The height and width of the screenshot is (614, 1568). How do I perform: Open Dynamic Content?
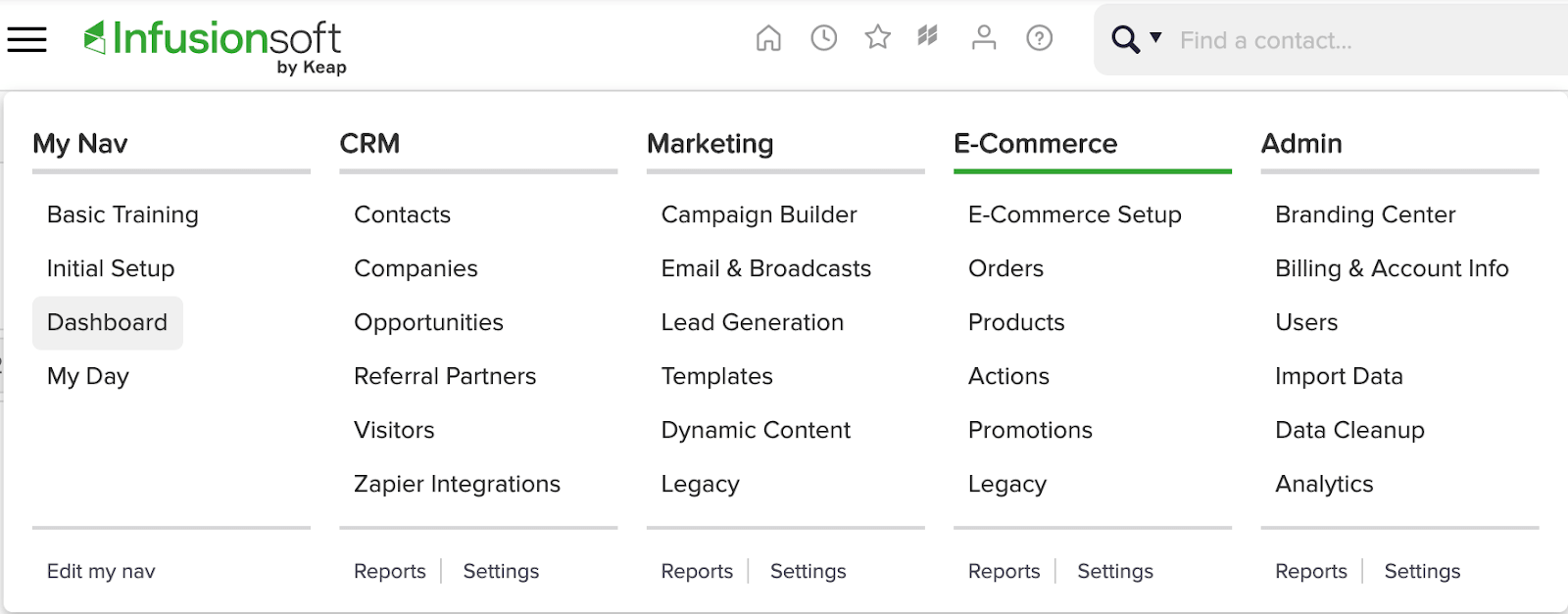(x=756, y=430)
